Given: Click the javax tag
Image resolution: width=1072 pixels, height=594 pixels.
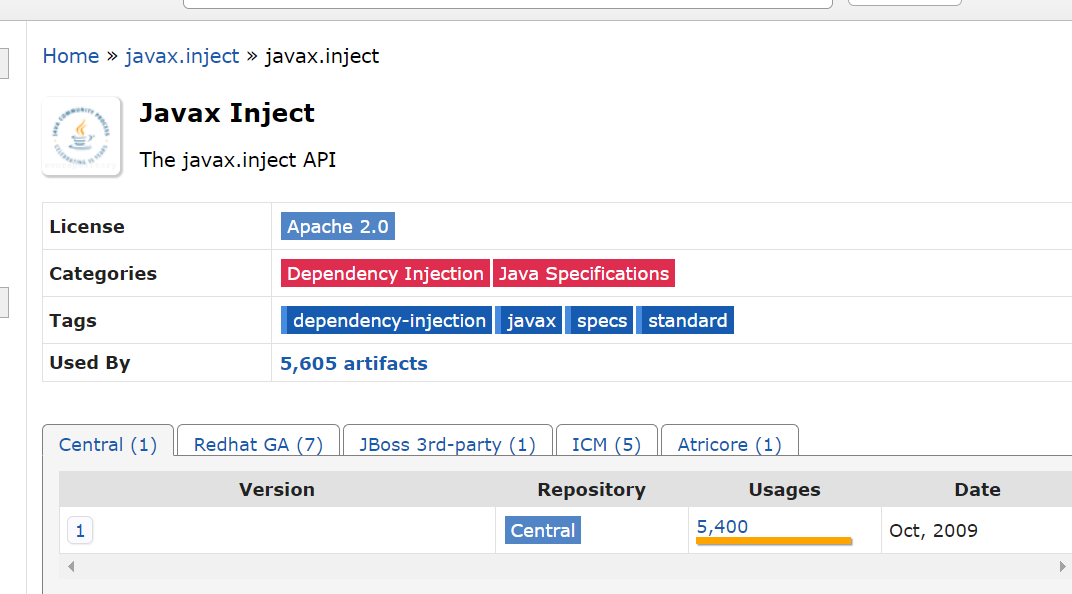Looking at the screenshot, I should (528, 321).
